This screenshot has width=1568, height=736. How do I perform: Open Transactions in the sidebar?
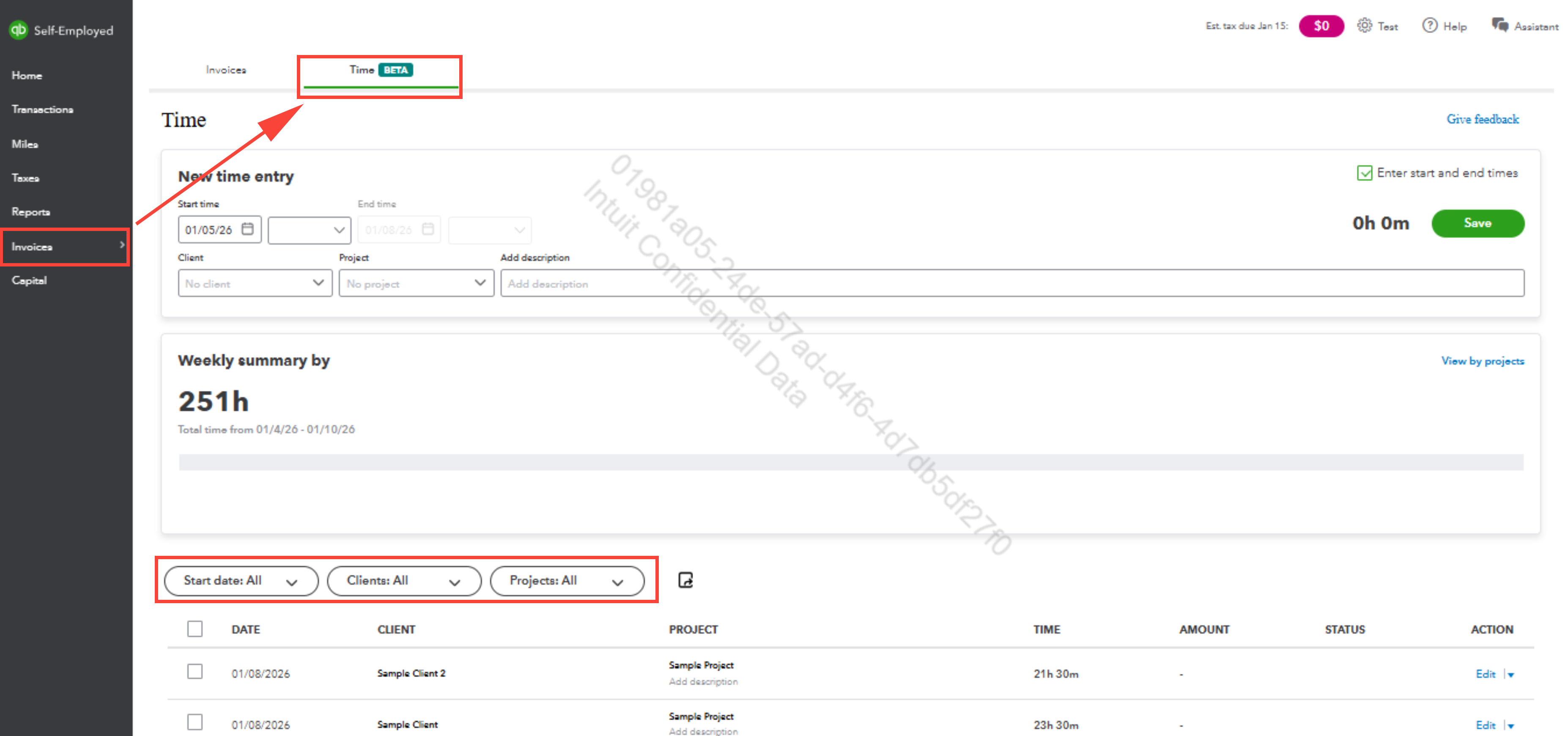point(42,110)
